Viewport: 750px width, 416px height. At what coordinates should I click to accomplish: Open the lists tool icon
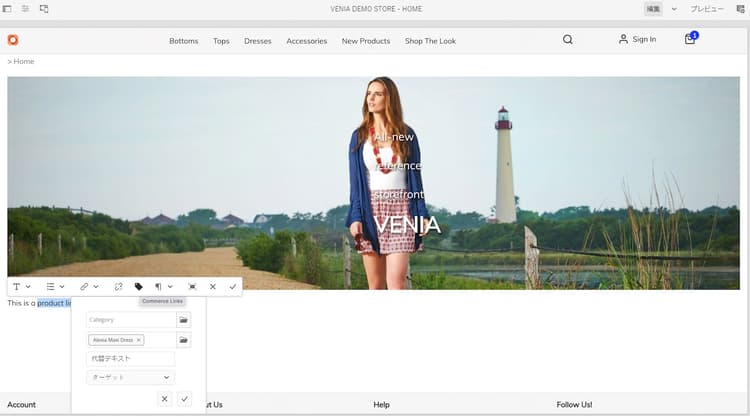tap(50, 286)
